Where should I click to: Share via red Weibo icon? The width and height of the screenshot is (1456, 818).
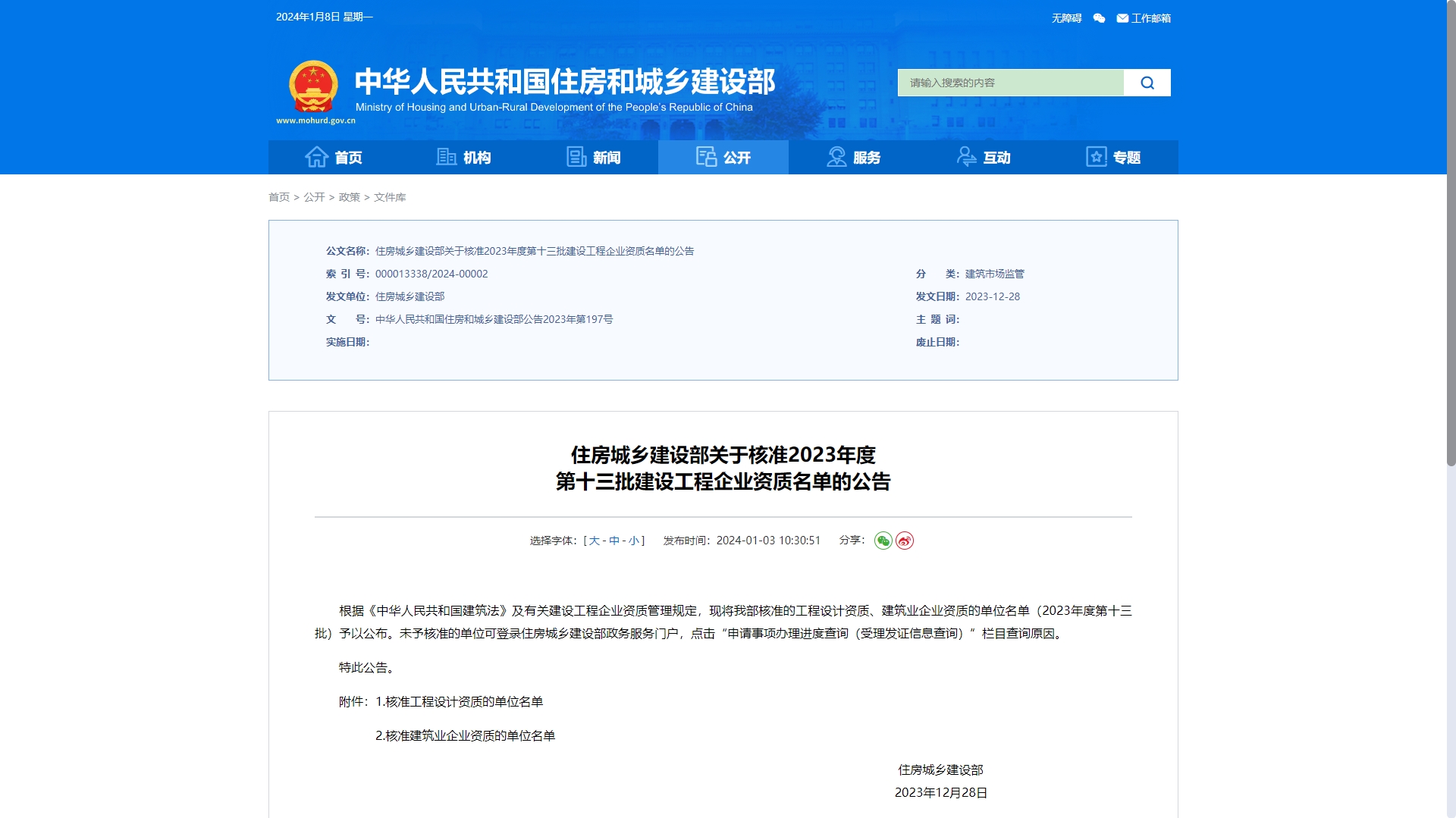click(905, 541)
